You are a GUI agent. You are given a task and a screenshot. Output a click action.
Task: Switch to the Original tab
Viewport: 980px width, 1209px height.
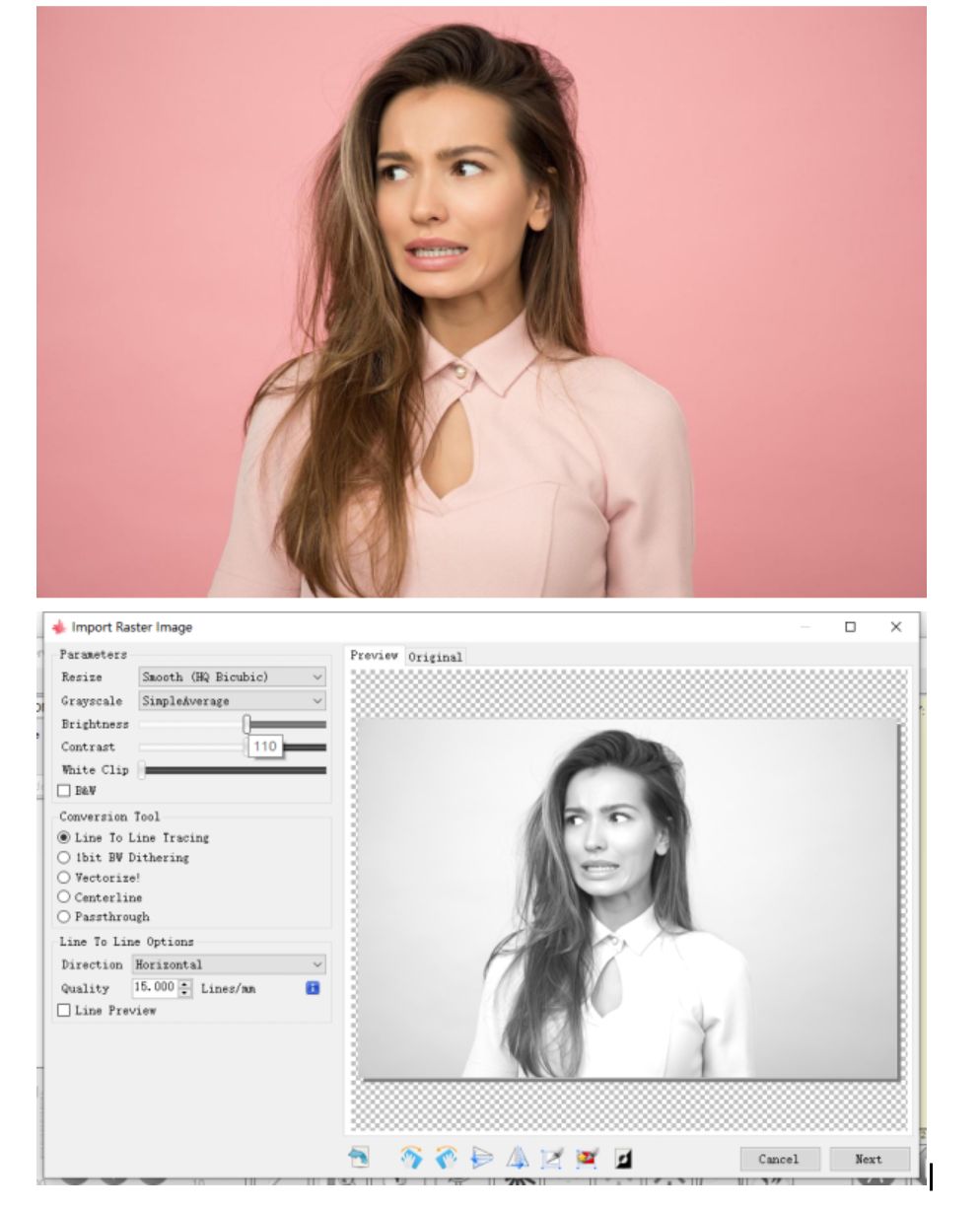(x=435, y=657)
